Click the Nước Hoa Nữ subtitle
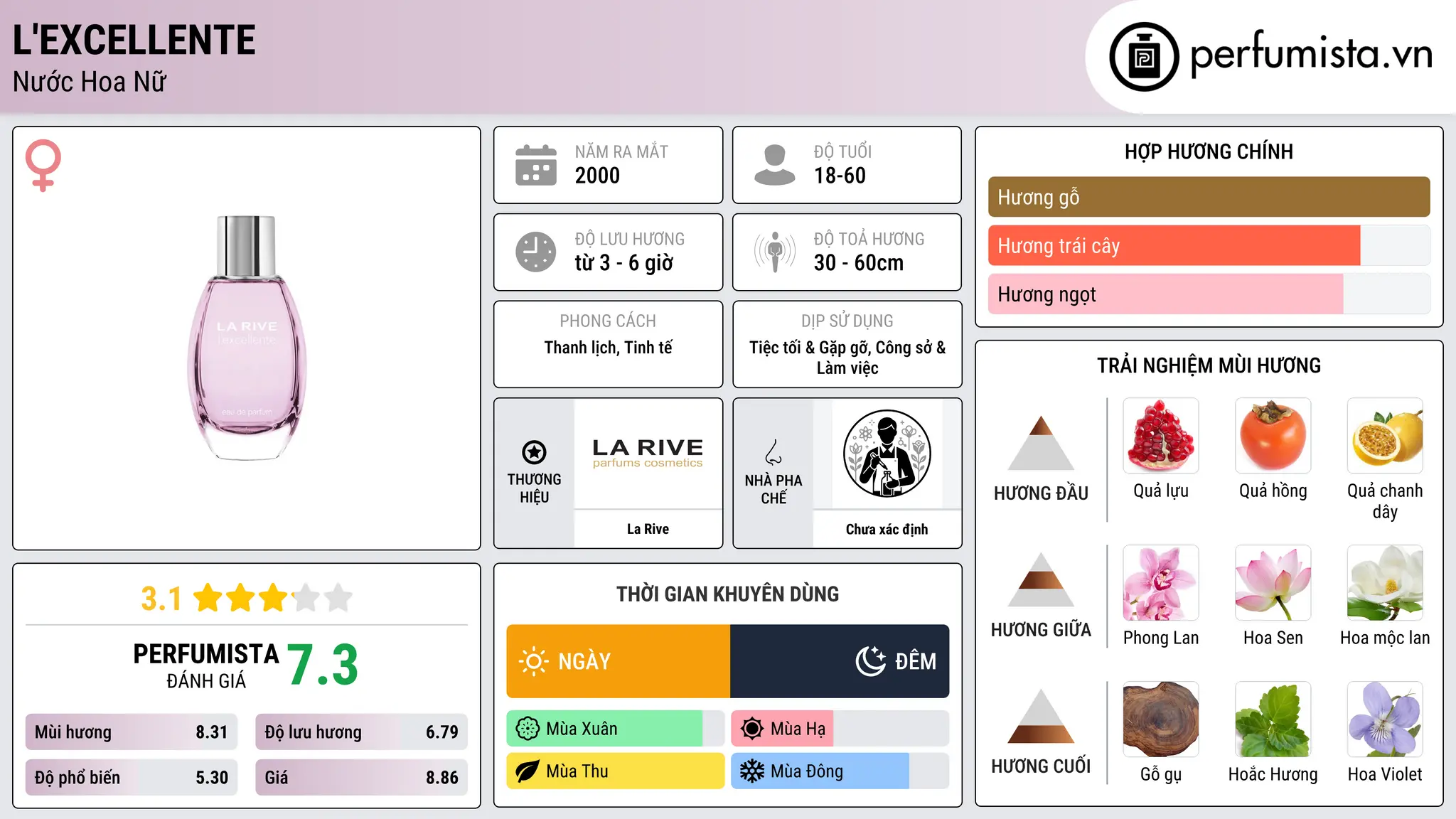1456x819 pixels. point(90,82)
